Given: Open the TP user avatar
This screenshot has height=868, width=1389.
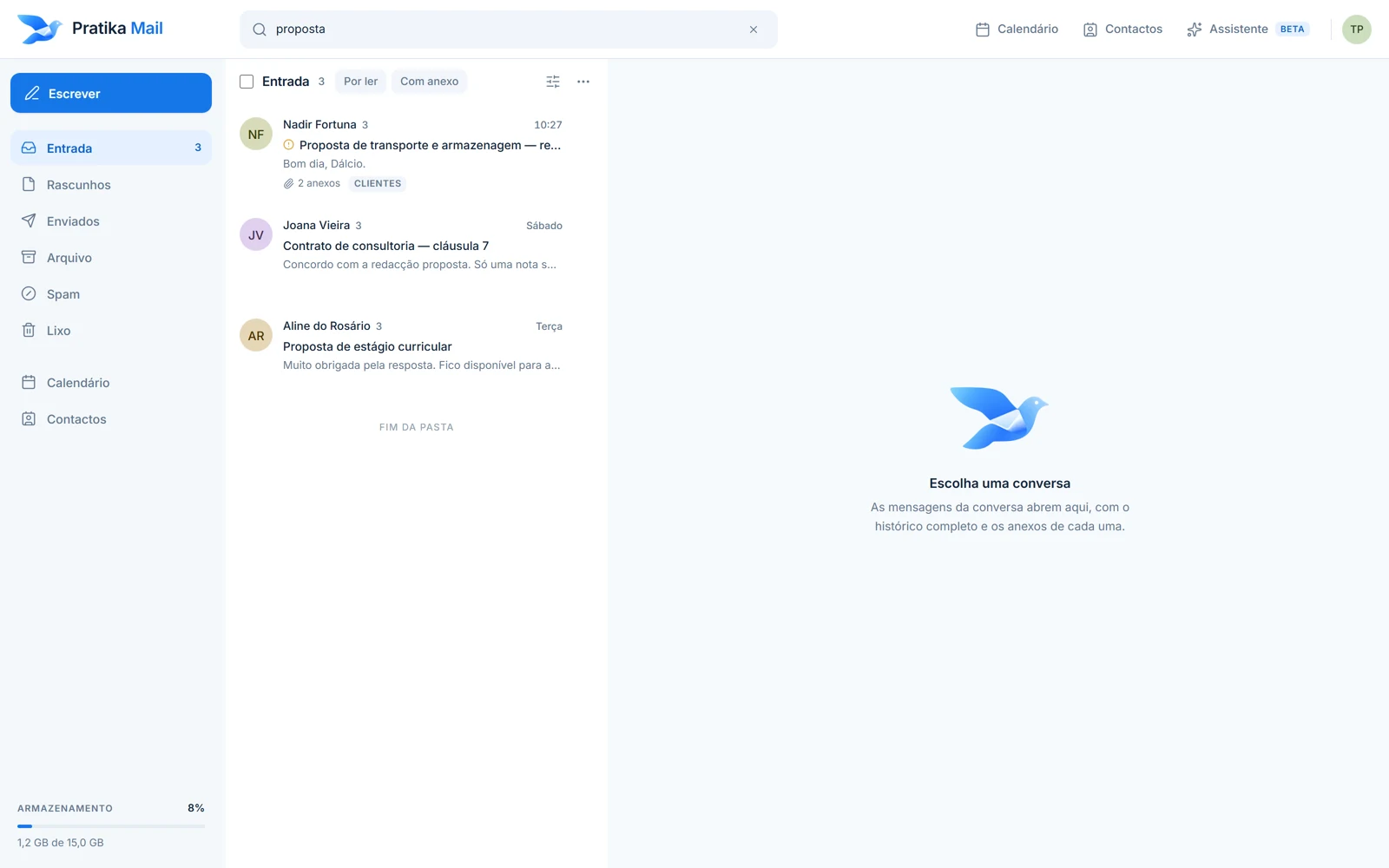Looking at the screenshot, I should [x=1357, y=30].
